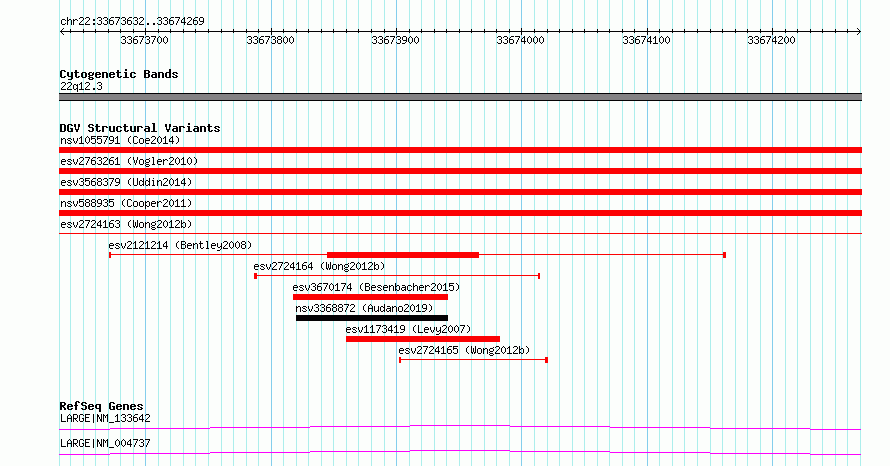The image size is (890, 466).
Task: Click ruler position 33674100
Action: click(x=646, y=40)
